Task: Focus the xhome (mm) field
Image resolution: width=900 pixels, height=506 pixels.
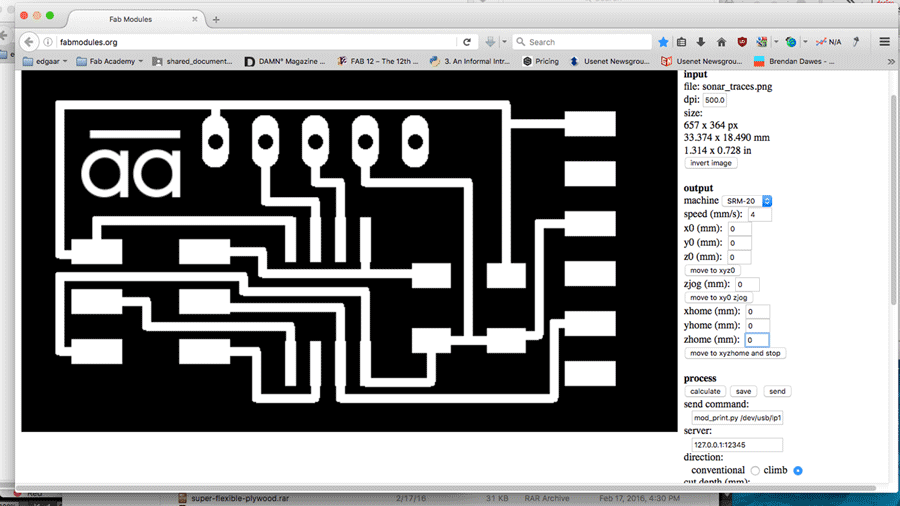Action: pos(757,312)
